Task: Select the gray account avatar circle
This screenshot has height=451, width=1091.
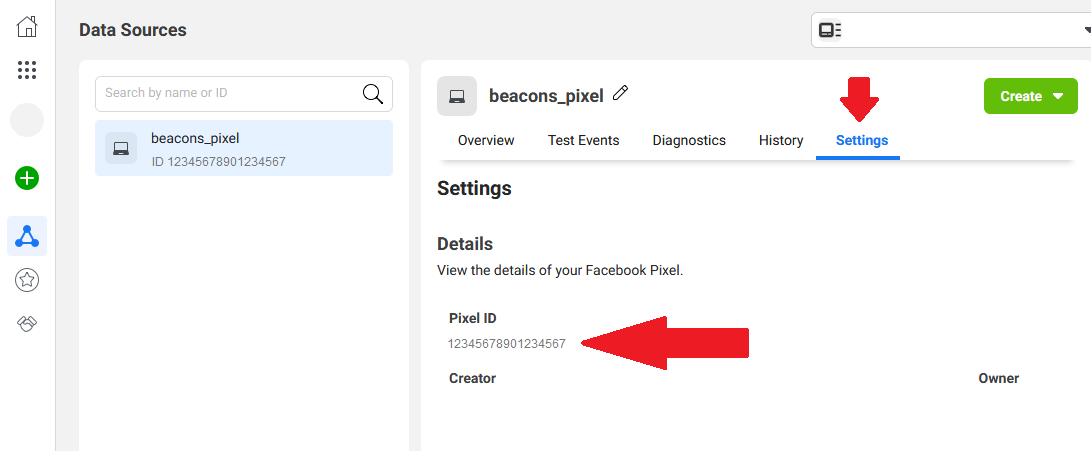Action: coord(27,120)
